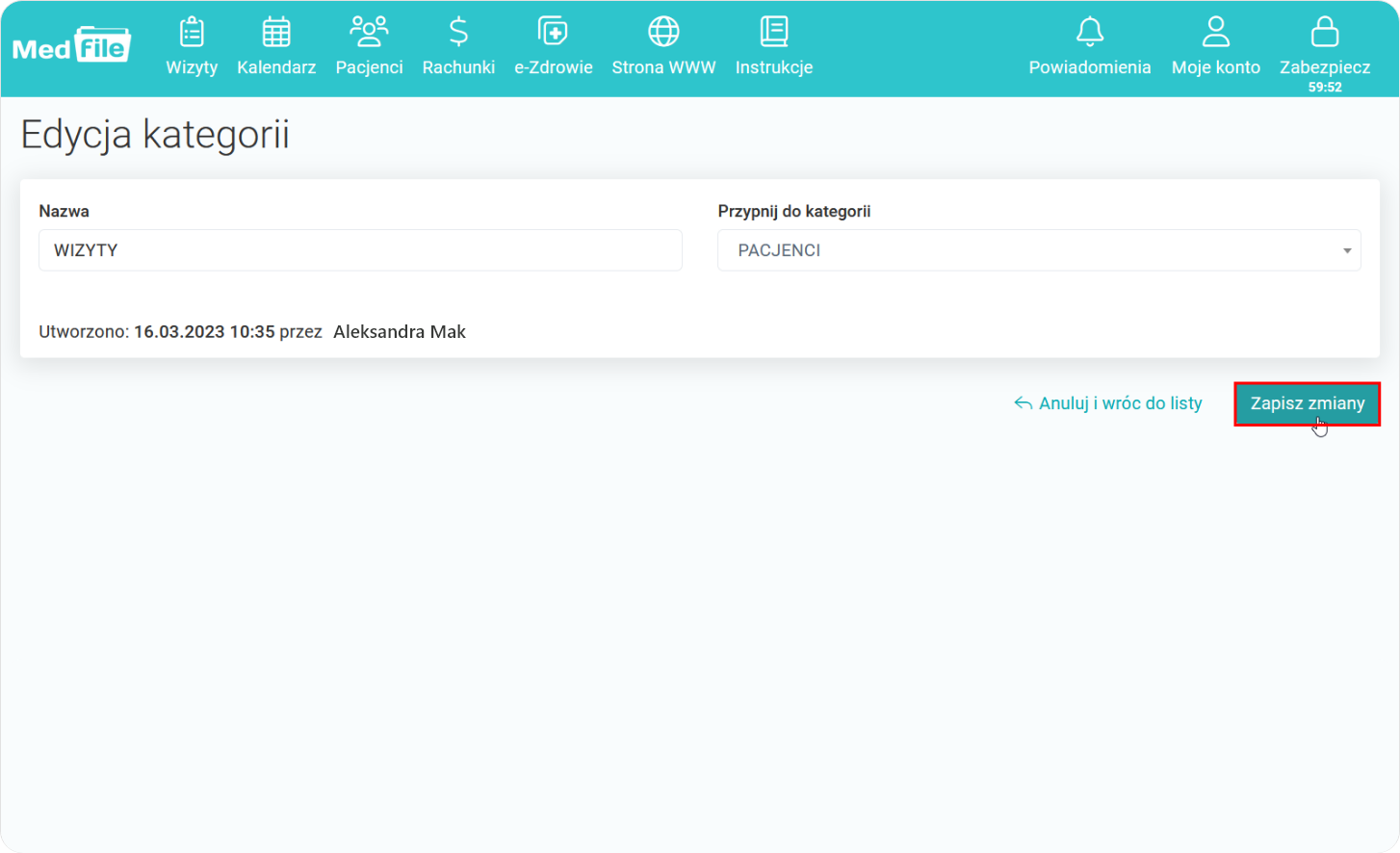The width and height of the screenshot is (1400, 853).
Task: Click the Med File logo
Action: coord(71,45)
